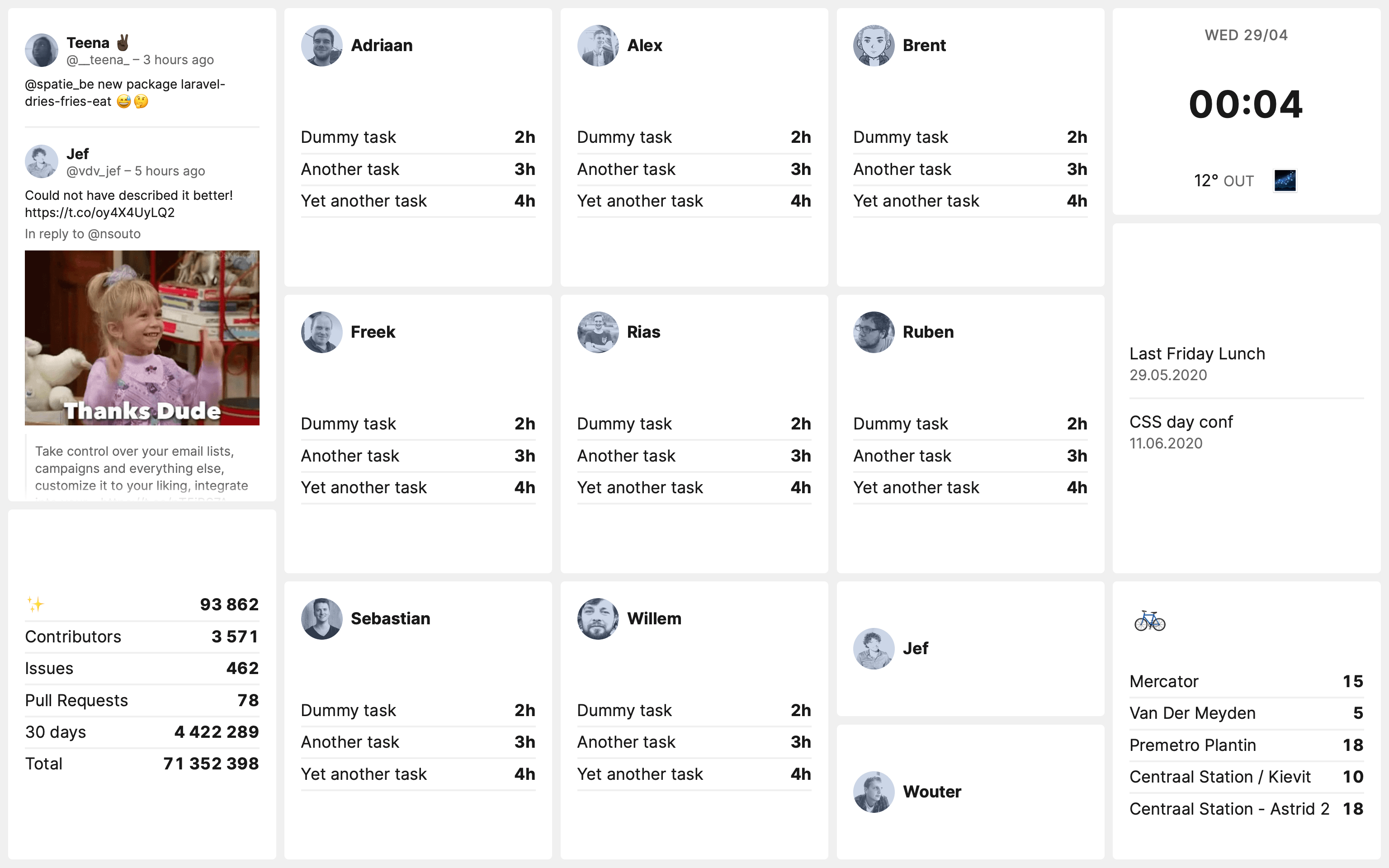Click Sebastian's Yet another task row
This screenshot has width=1389, height=868.
coord(418,774)
